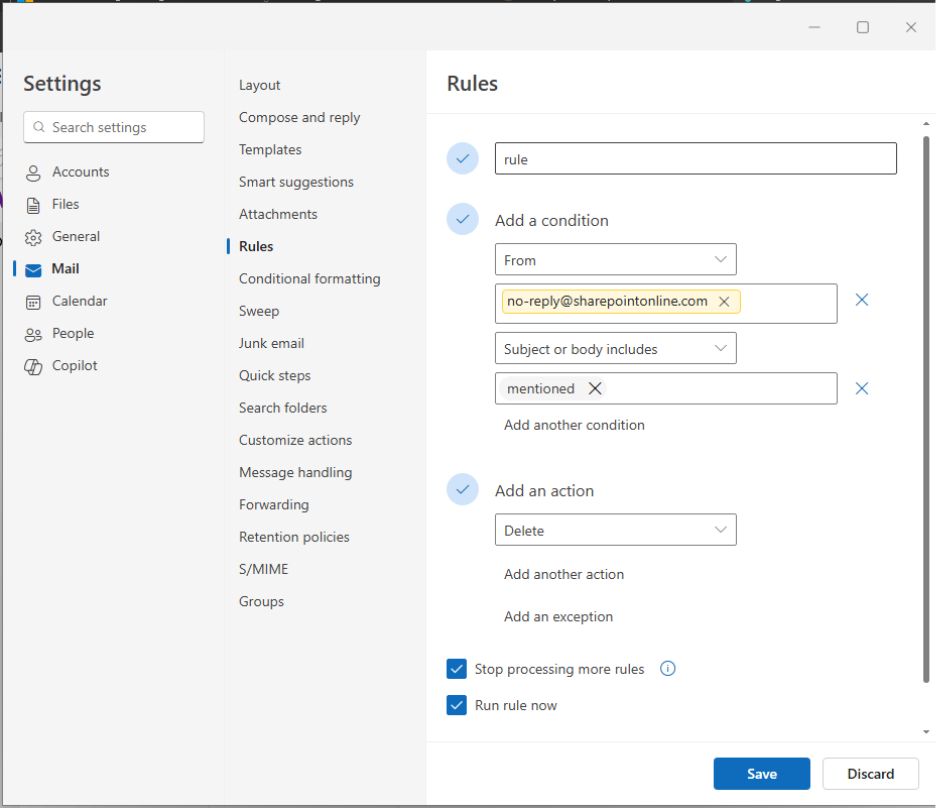Open the Subject or body includes dropdown

(x=615, y=349)
